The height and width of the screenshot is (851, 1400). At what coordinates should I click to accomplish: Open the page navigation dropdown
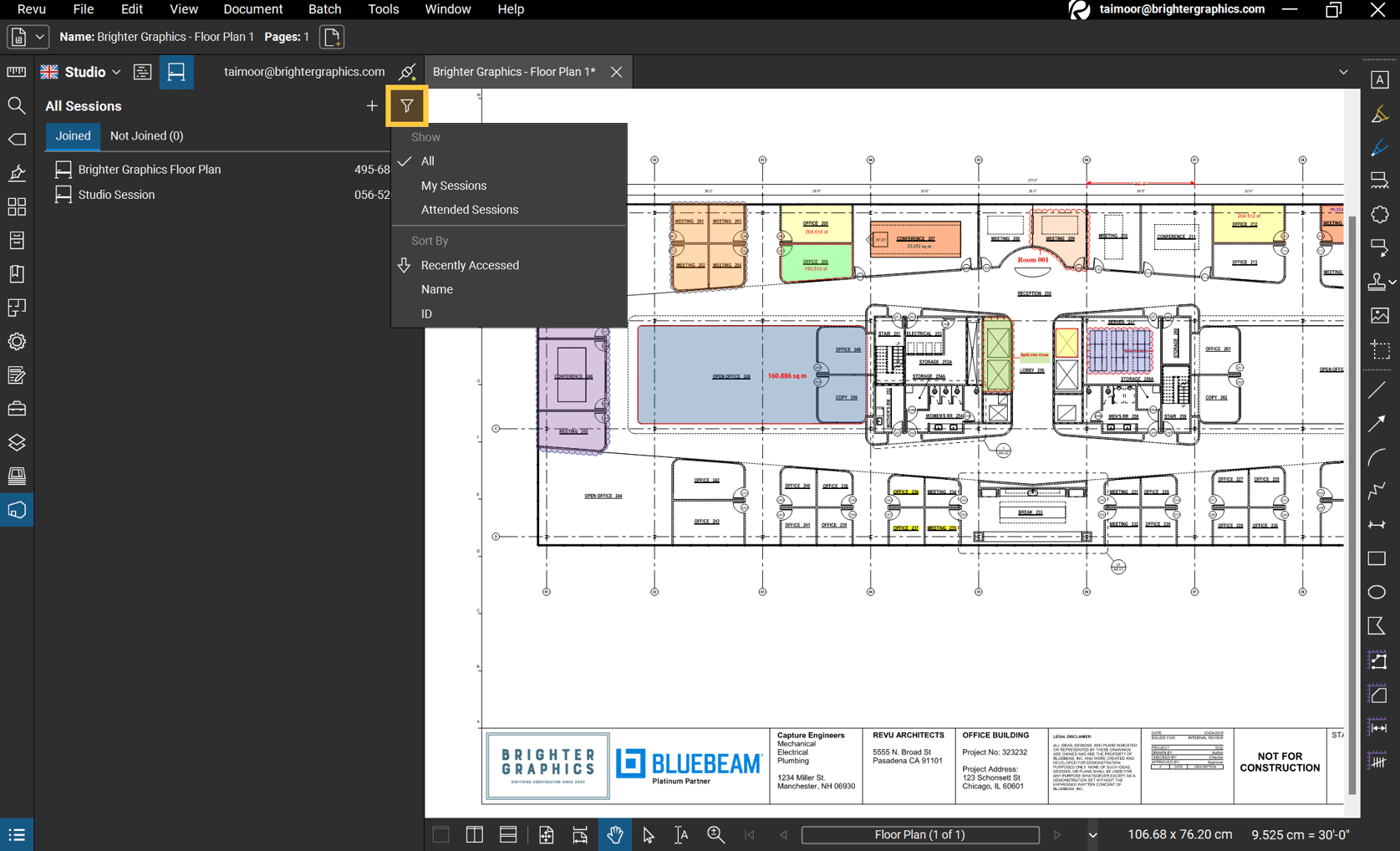1092,834
